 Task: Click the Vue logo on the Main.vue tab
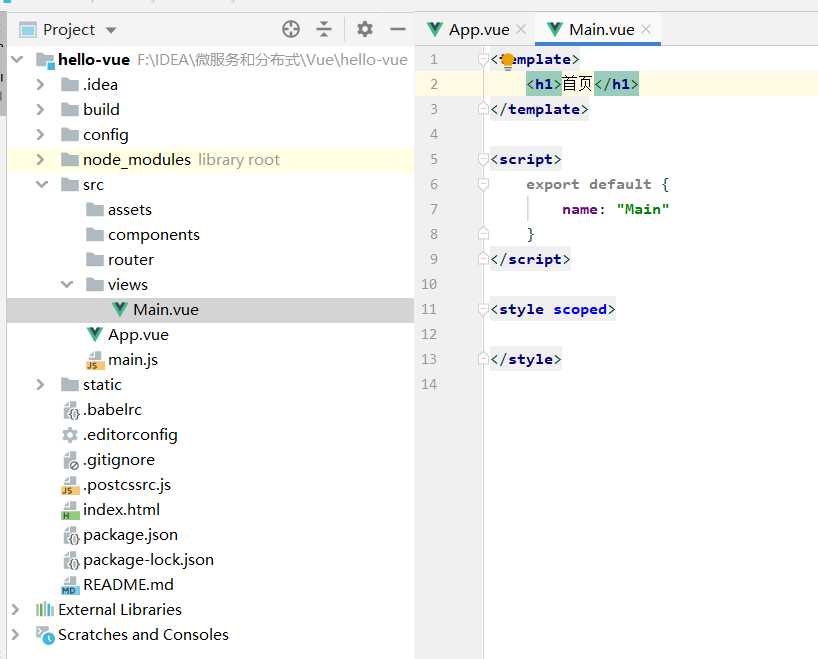[555, 29]
